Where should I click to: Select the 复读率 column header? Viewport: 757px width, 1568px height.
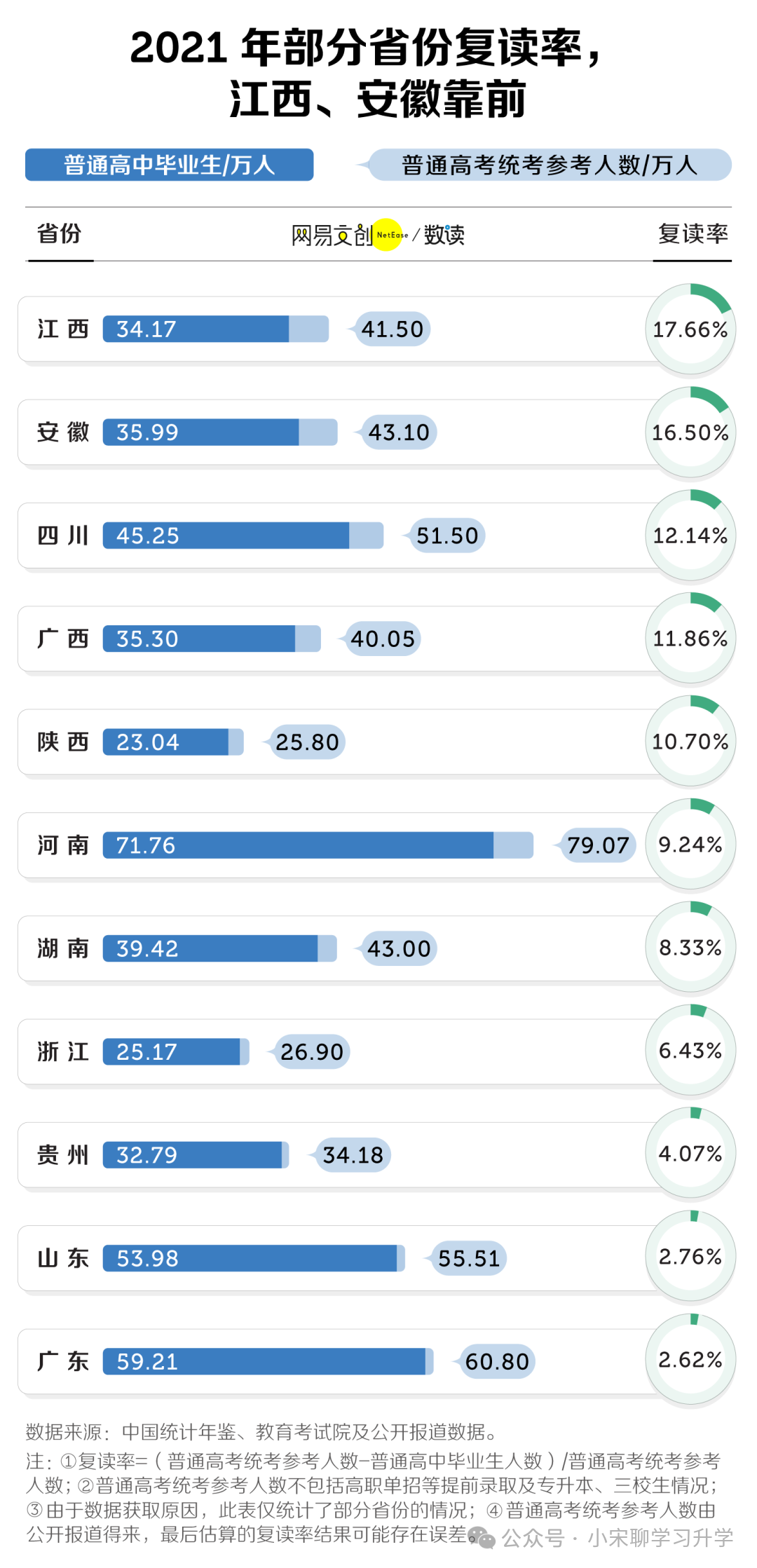point(693,233)
